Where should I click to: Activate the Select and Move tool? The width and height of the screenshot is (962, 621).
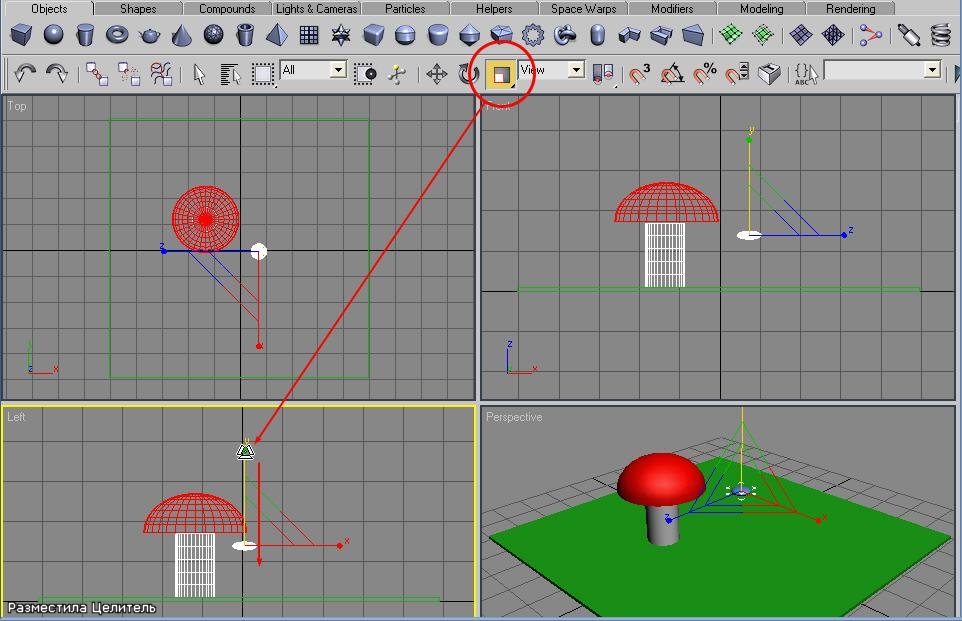(x=436, y=74)
